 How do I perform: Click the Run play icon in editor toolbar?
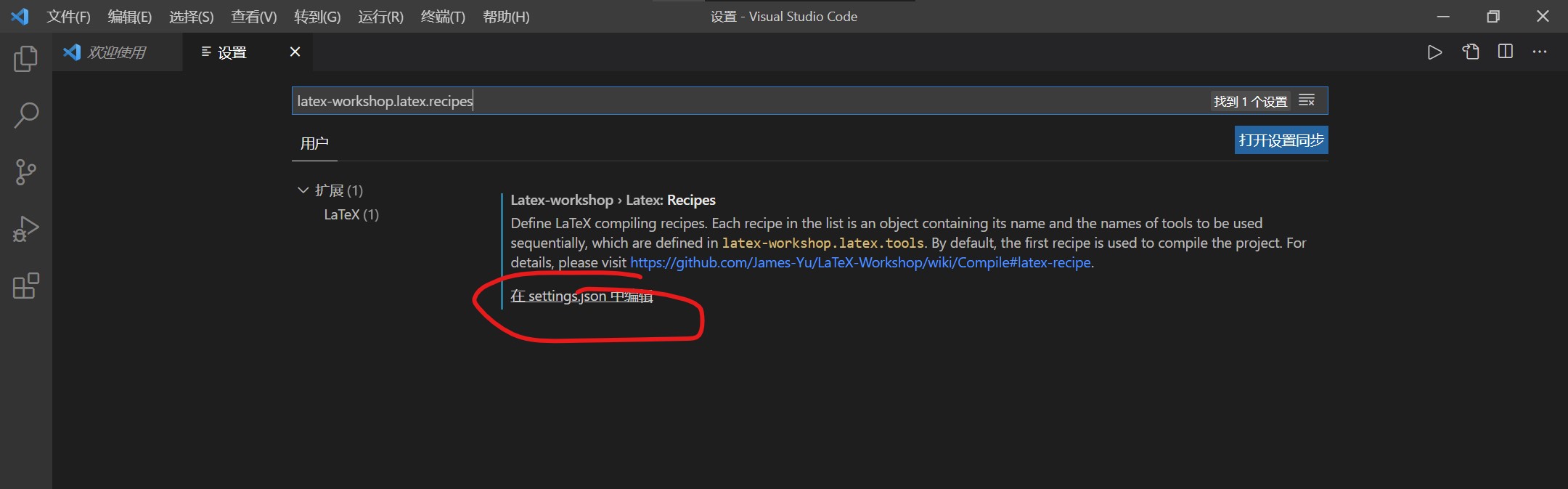1434,52
